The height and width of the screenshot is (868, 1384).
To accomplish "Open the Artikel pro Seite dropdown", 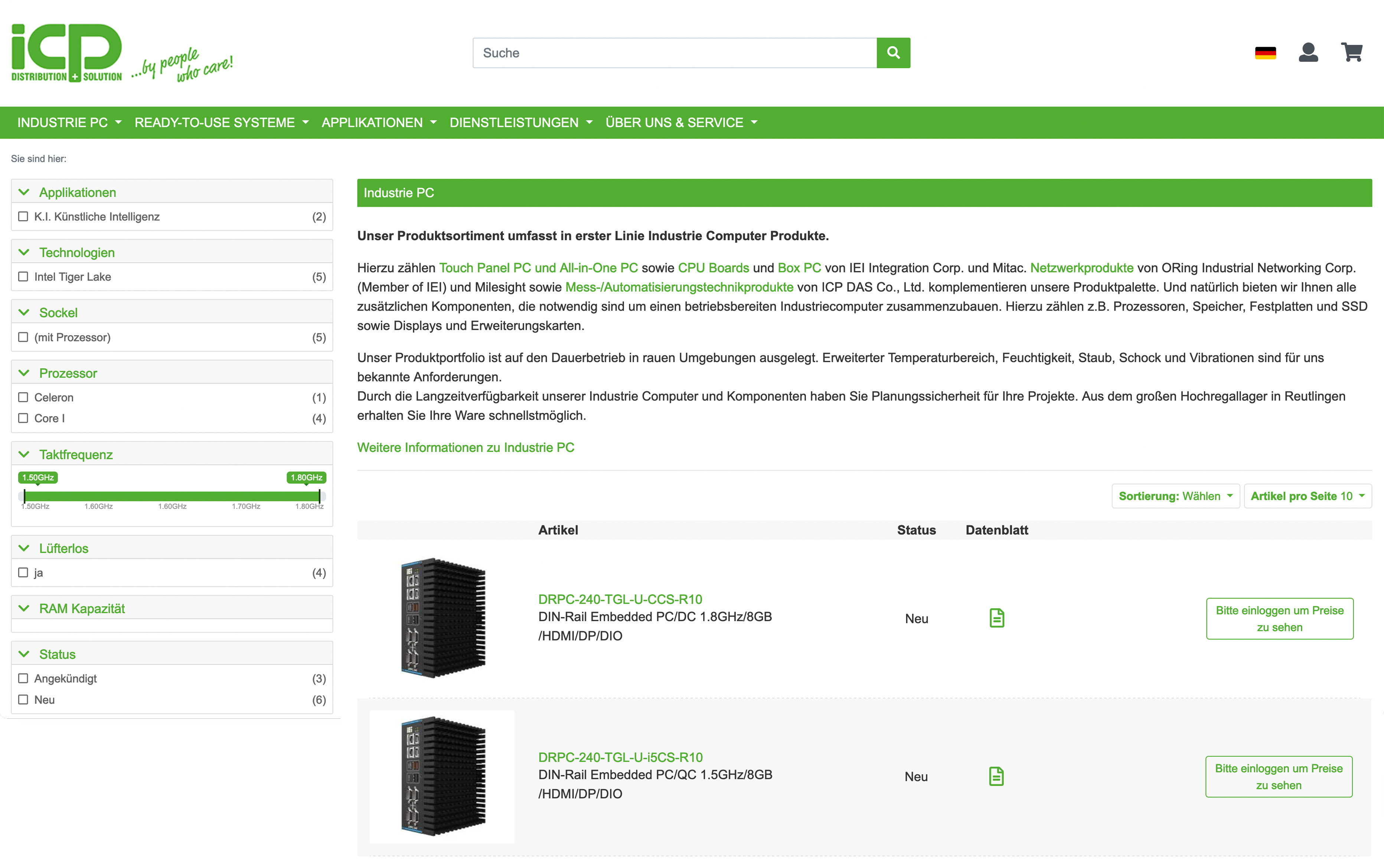I will [1308, 496].
